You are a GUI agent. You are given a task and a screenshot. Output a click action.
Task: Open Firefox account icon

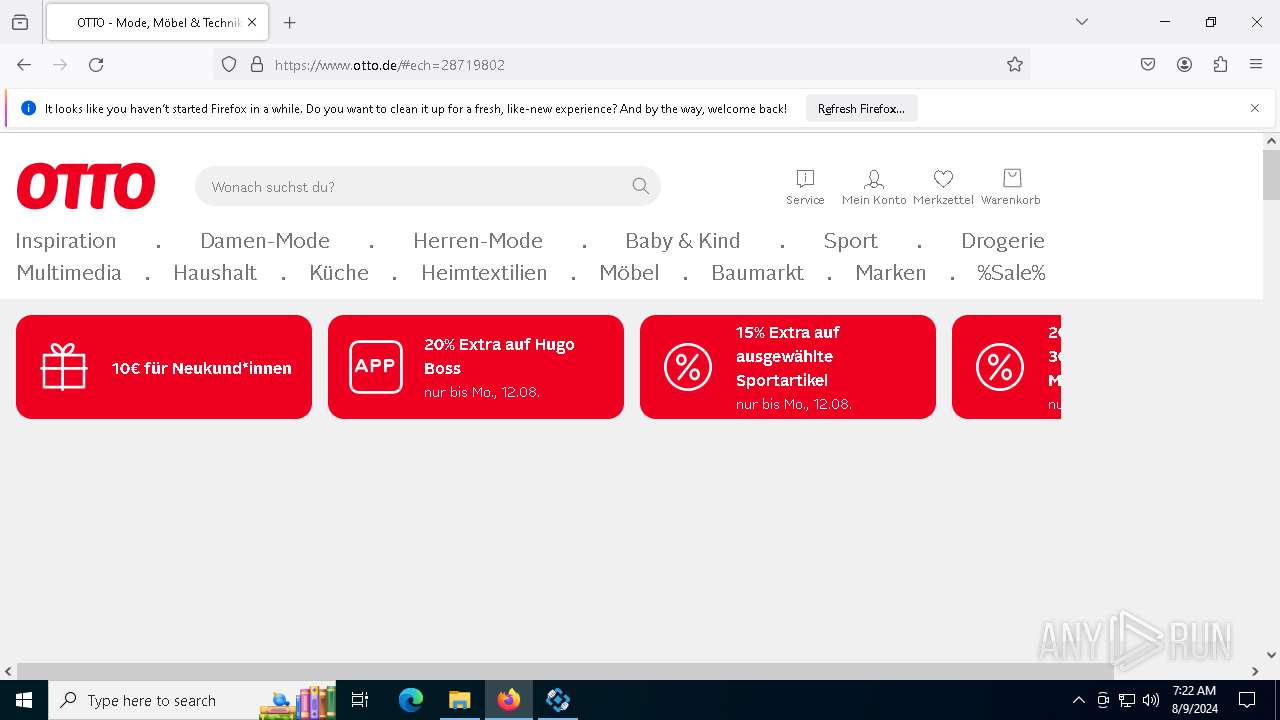click(1184, 64)
